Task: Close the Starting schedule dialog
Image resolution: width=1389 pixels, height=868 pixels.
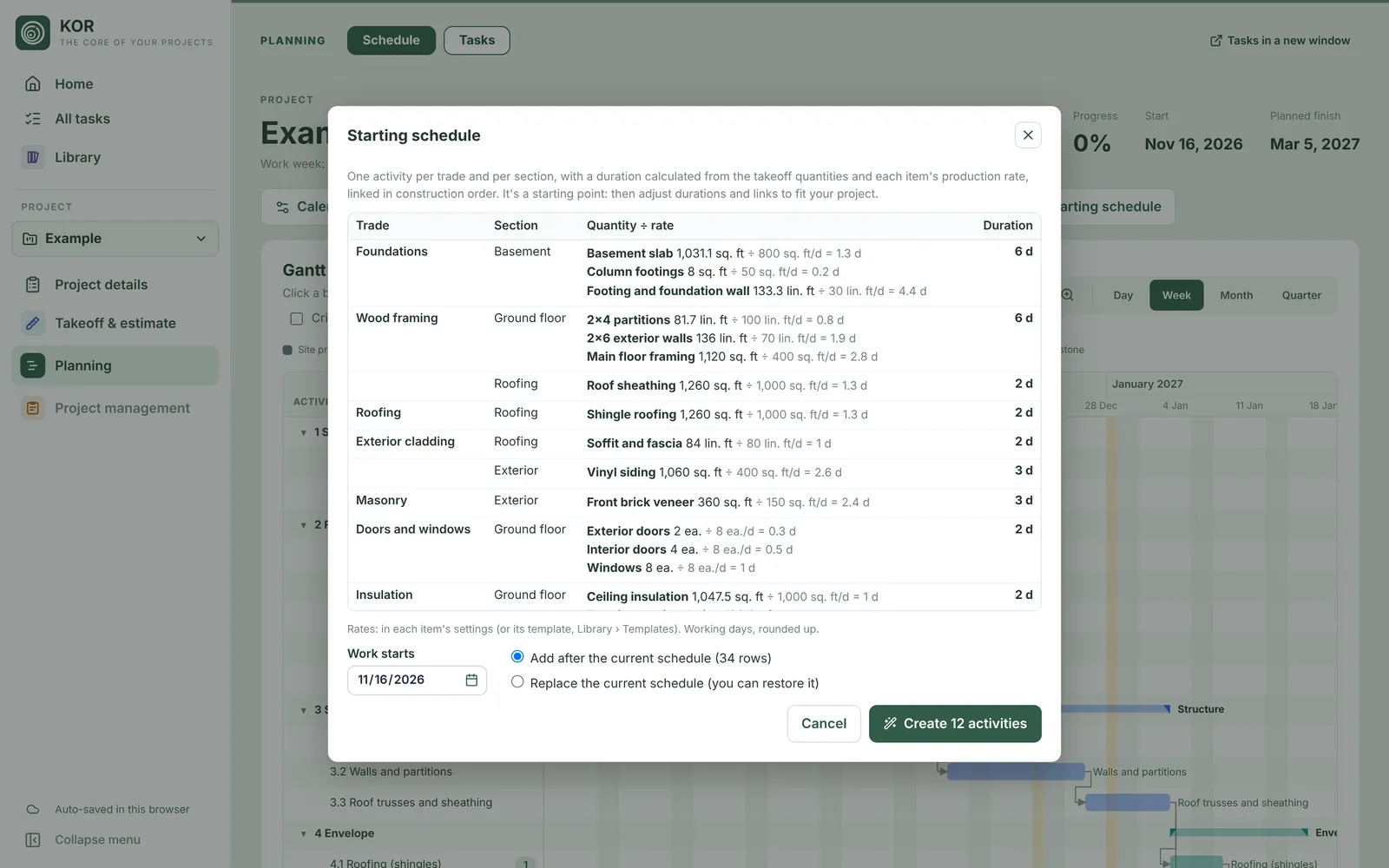Action: [1028, 135]
